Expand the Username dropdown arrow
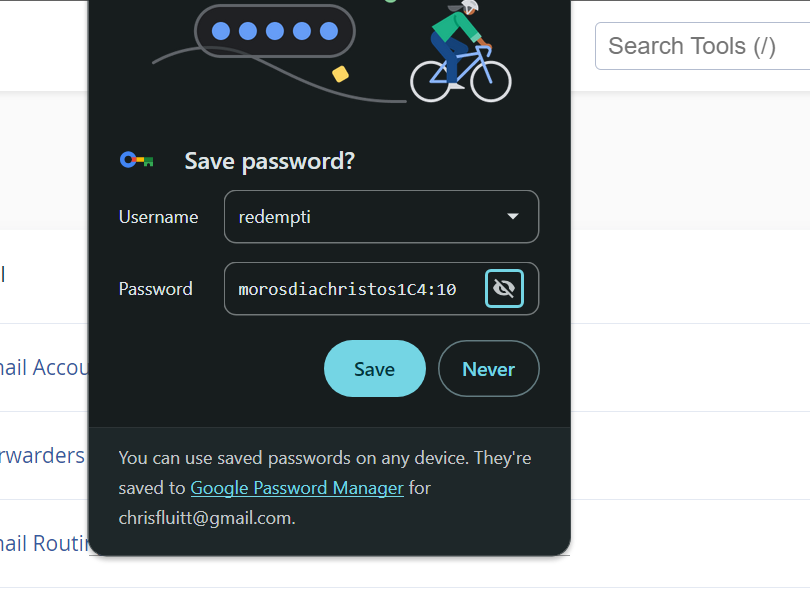The image size is (810, 612). click(x=512, y=216)
